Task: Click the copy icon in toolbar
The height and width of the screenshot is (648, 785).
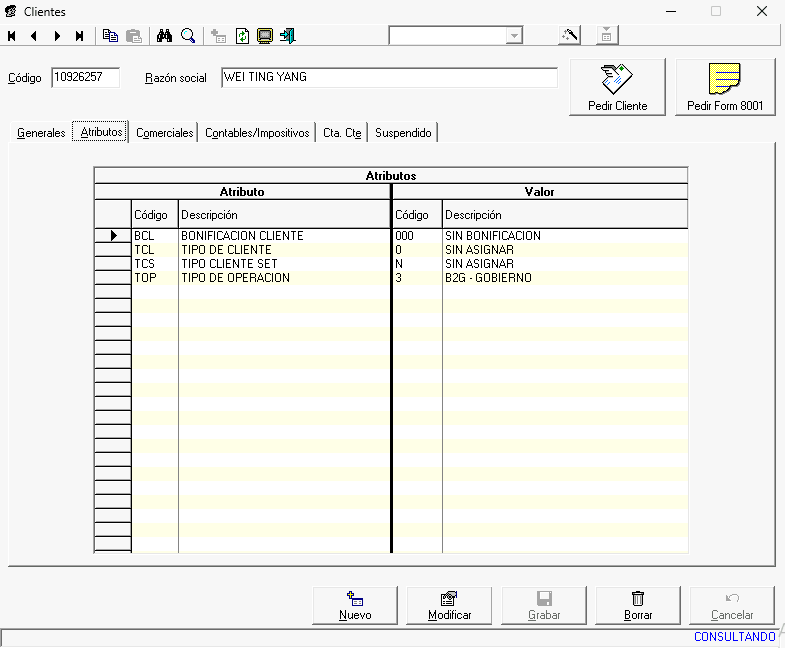Action: [x=111, y=36]
